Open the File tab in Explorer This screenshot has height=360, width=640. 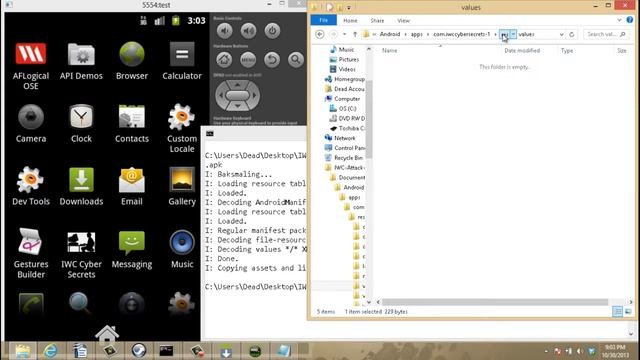(x=324, y=20)
